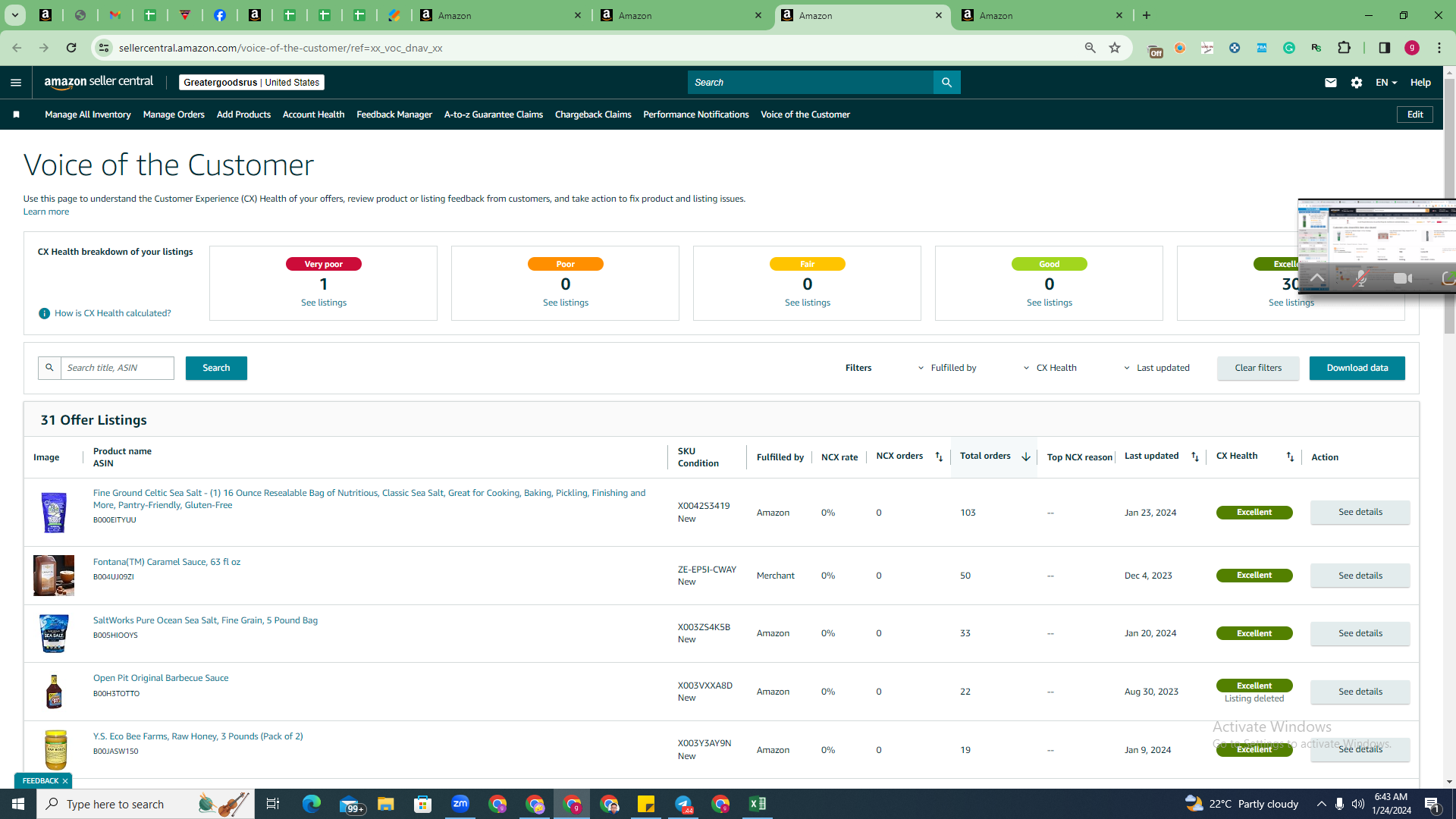Sort the table by Total orders arrow

(1026, 457)
